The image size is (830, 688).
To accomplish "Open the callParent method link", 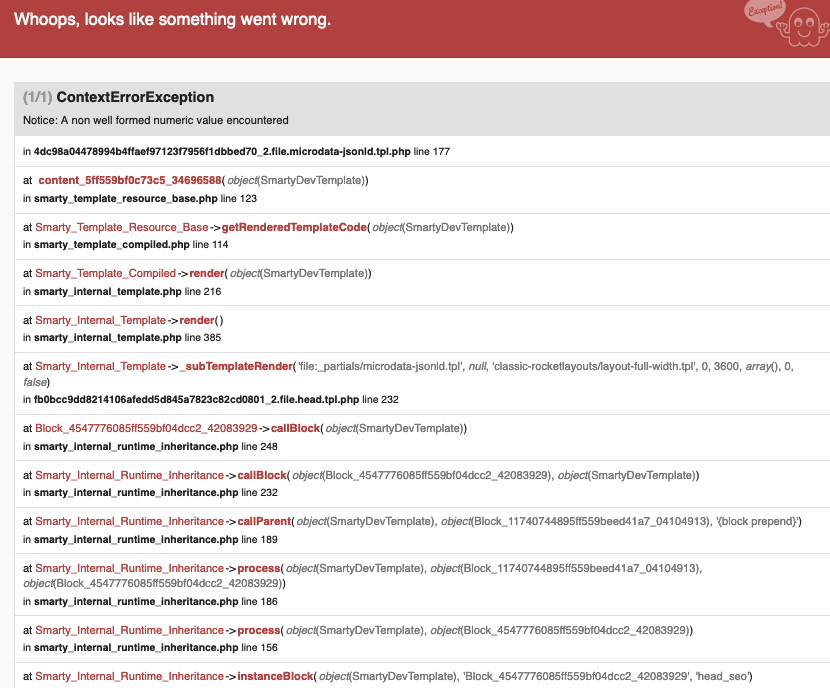I will [x=266, y=521].
